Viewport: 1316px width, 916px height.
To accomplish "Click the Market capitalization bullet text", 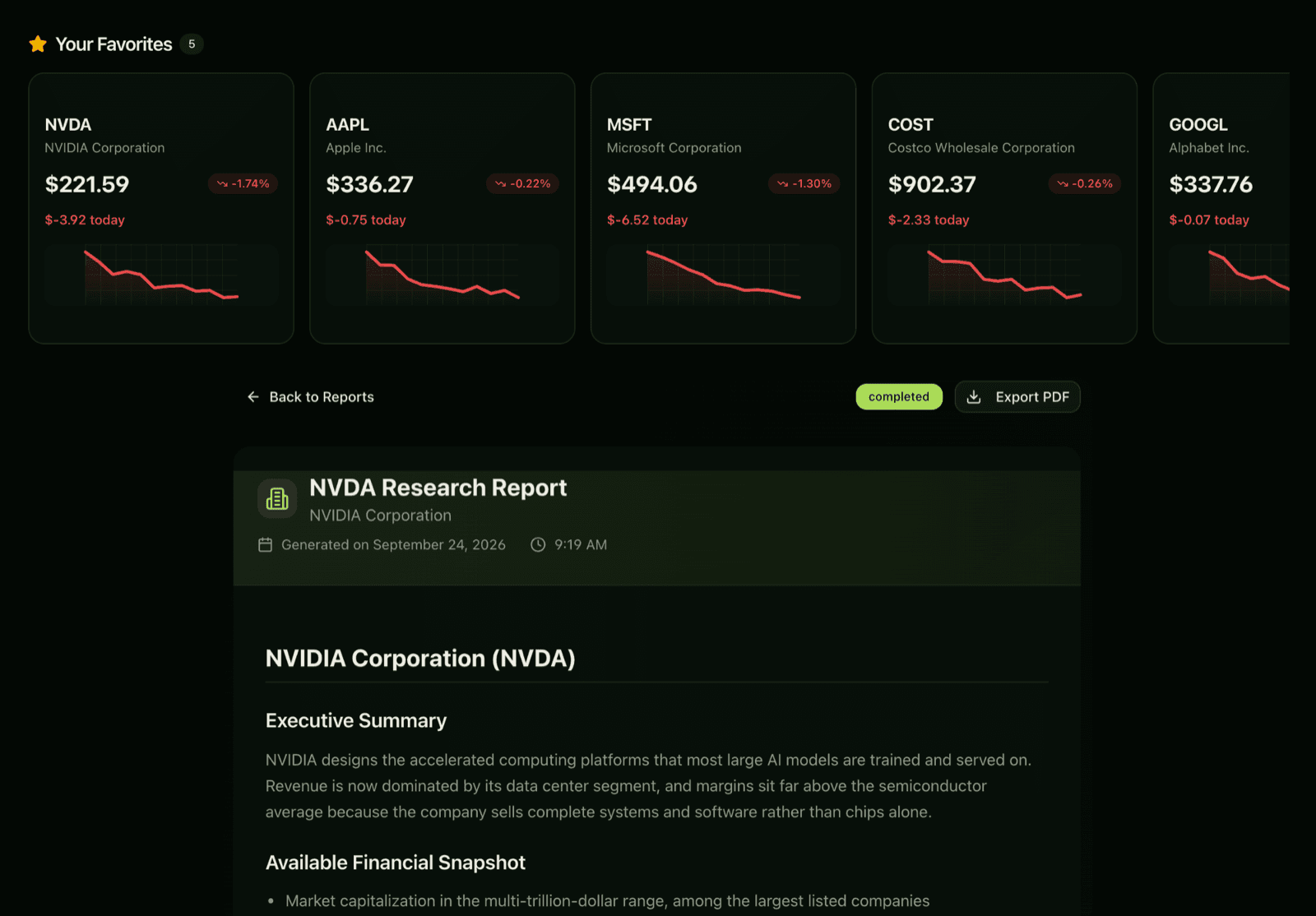I will click(608, 901).
